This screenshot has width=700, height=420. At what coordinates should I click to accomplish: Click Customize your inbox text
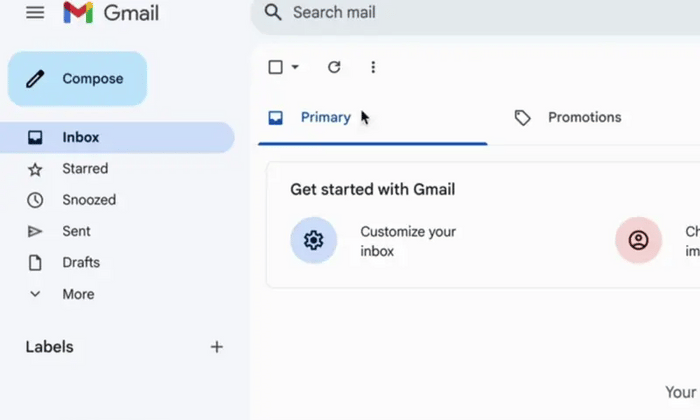click(x=408, y=241)
